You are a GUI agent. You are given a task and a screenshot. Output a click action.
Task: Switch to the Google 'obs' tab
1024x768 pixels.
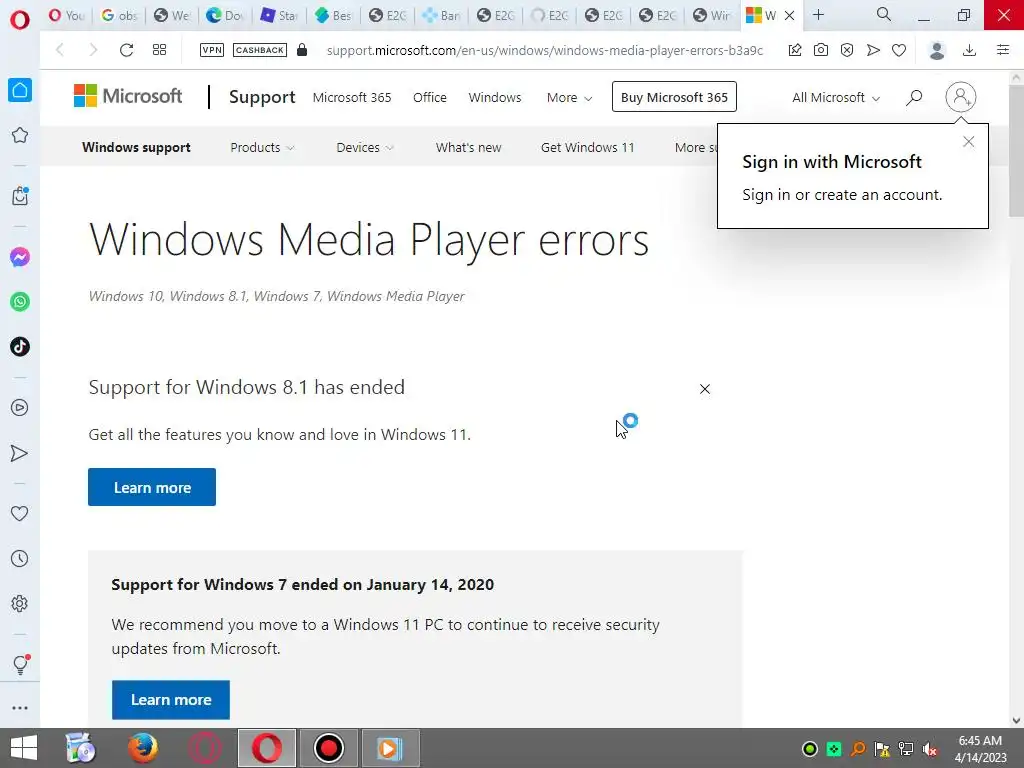pyautogui.click(x=119, y=15)
